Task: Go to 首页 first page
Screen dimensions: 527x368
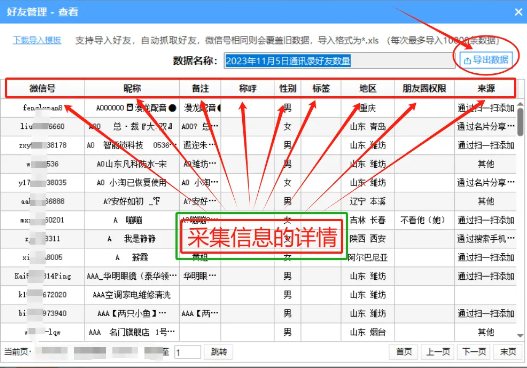Action: point(404,352)
